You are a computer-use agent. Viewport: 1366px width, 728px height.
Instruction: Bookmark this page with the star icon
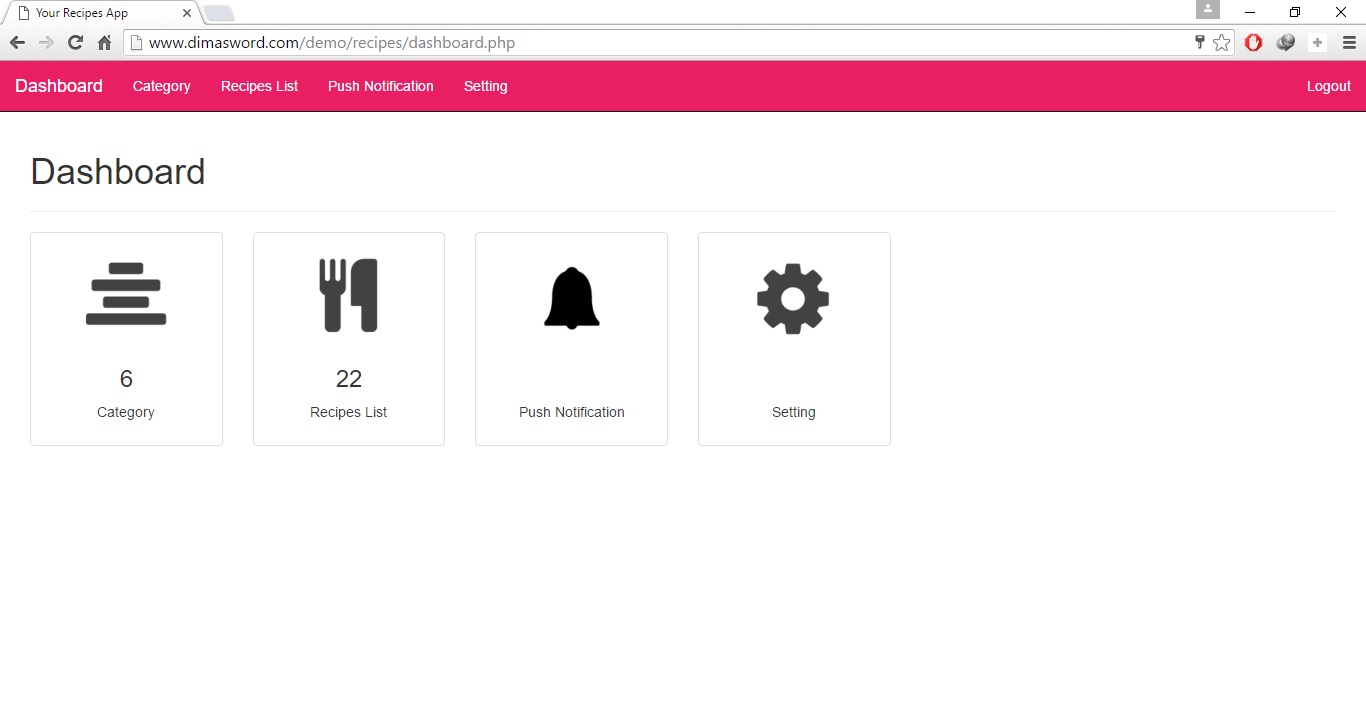click(x=1221, y=43)
